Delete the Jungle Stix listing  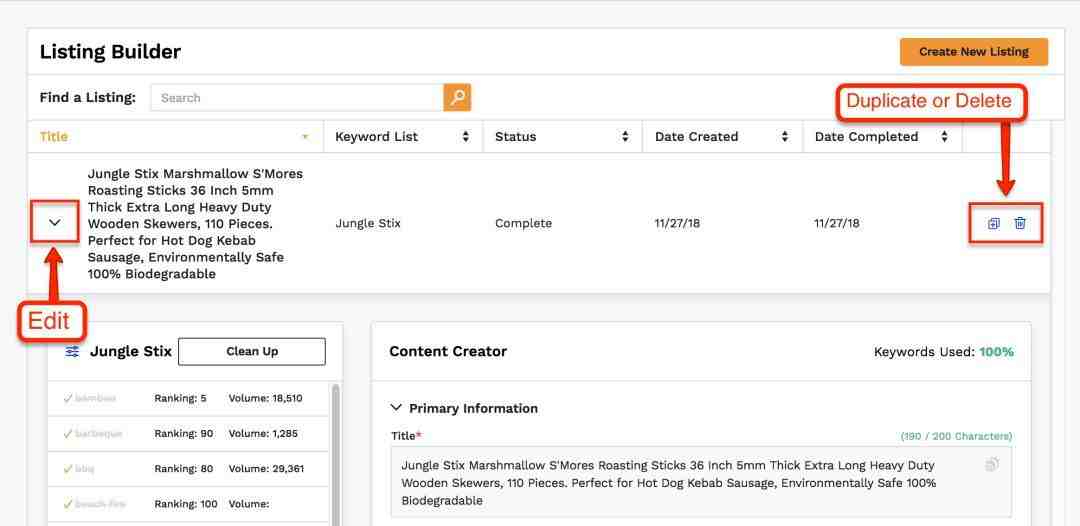click(1020, 223)
